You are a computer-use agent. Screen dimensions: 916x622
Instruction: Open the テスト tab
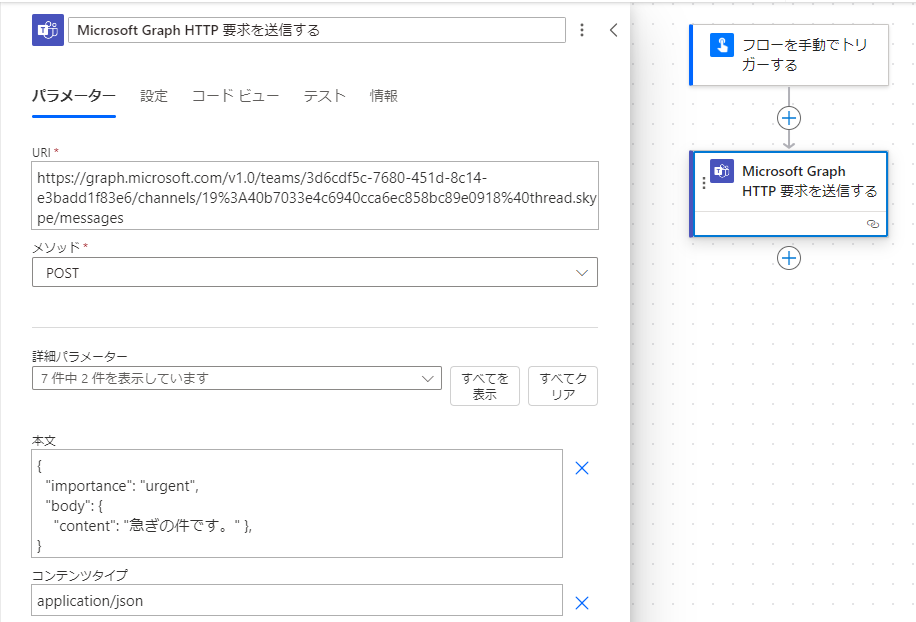[x=325, y=96]
